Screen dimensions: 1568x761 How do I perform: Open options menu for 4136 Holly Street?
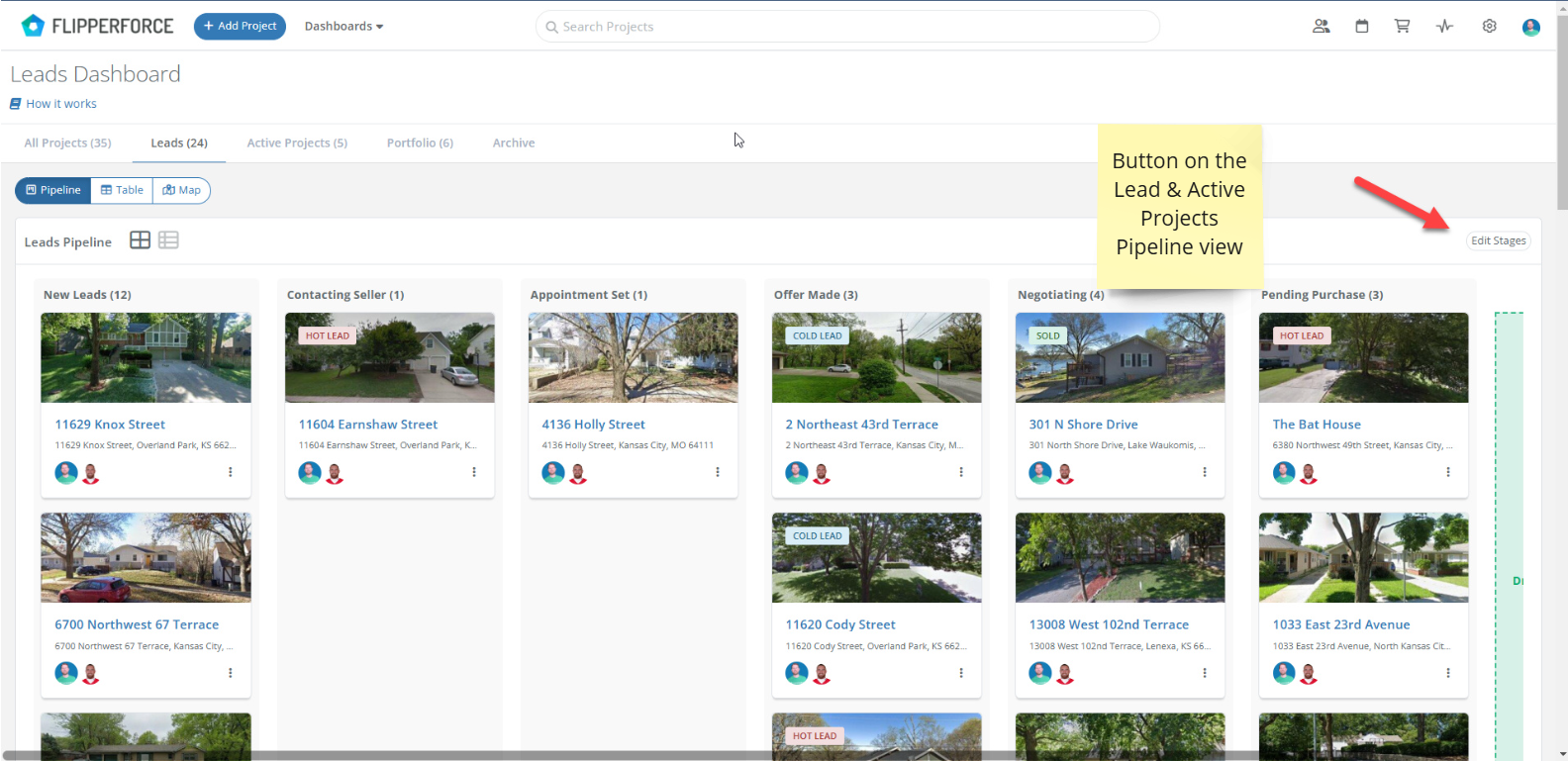(718, 472)
